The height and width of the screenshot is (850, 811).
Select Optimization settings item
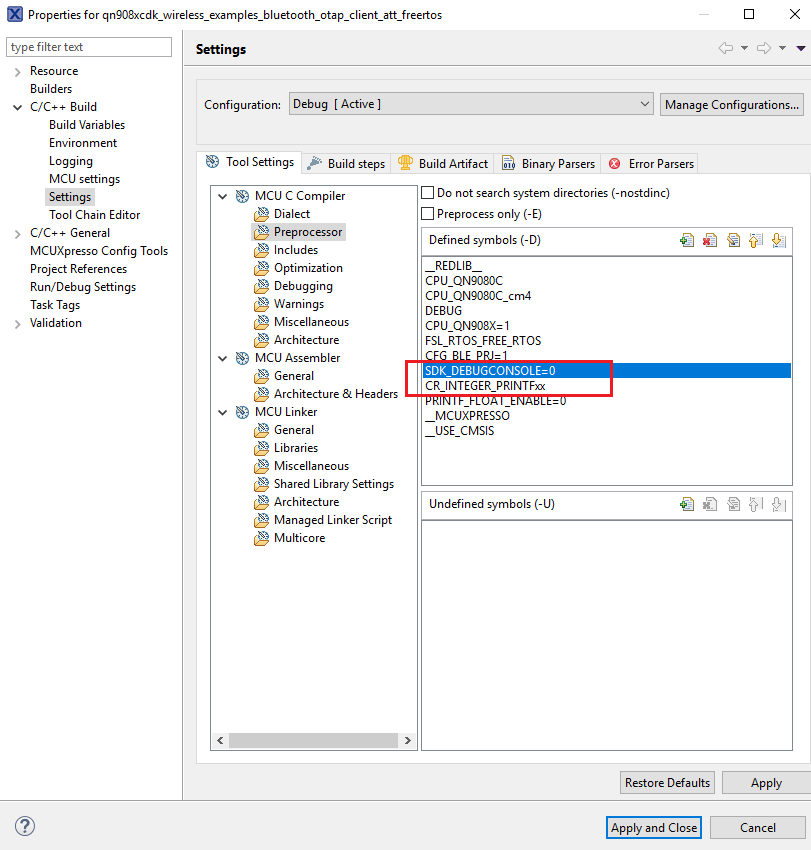(x=308, y=268)
